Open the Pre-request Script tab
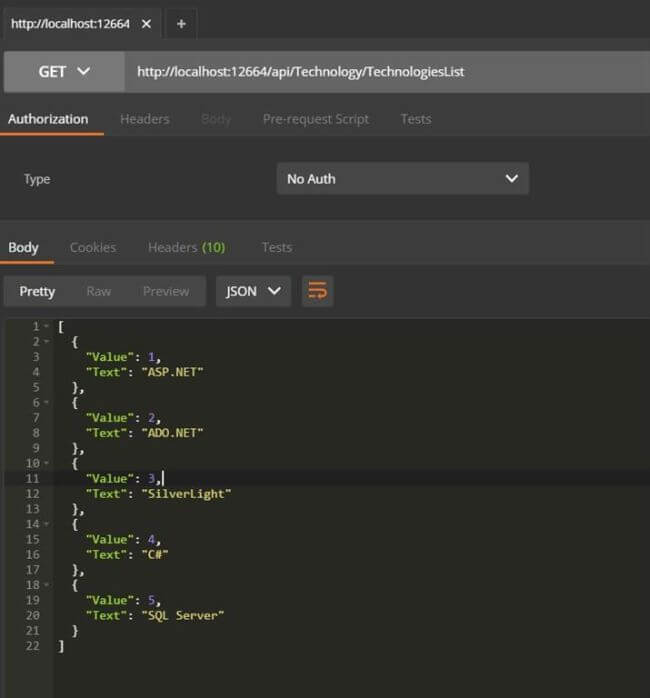The width and height of the screenshot is (650, 698). [x=315, y=119]
